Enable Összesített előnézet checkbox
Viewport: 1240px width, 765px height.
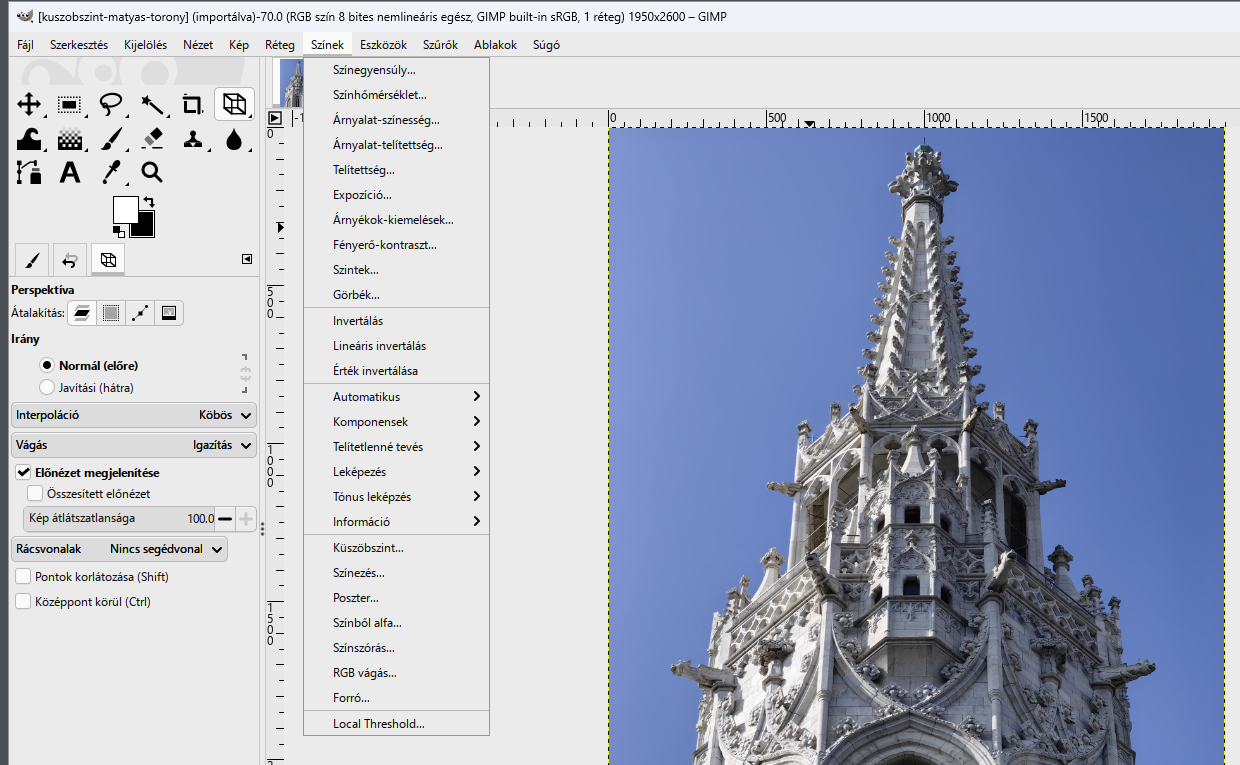35,493
